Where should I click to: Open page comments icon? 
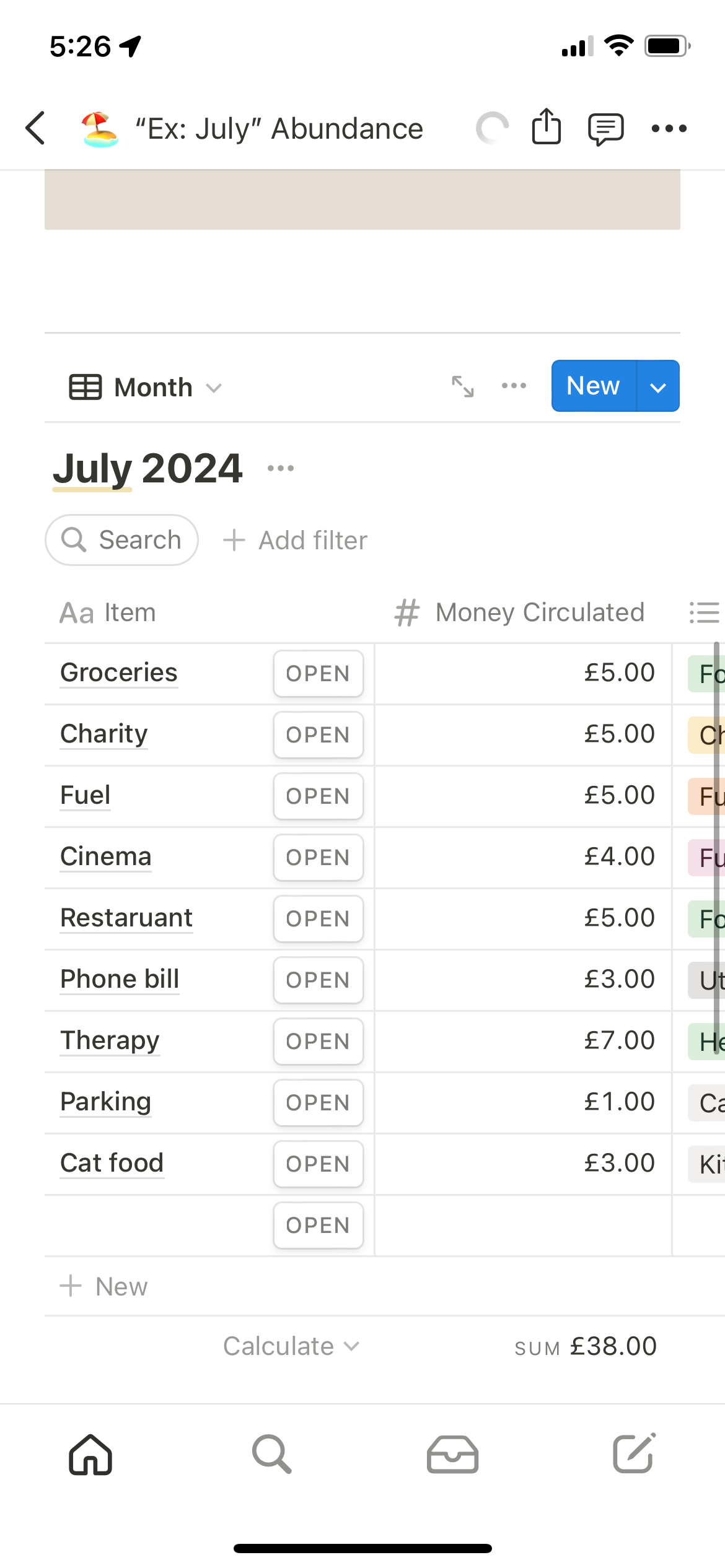point(605,129)
